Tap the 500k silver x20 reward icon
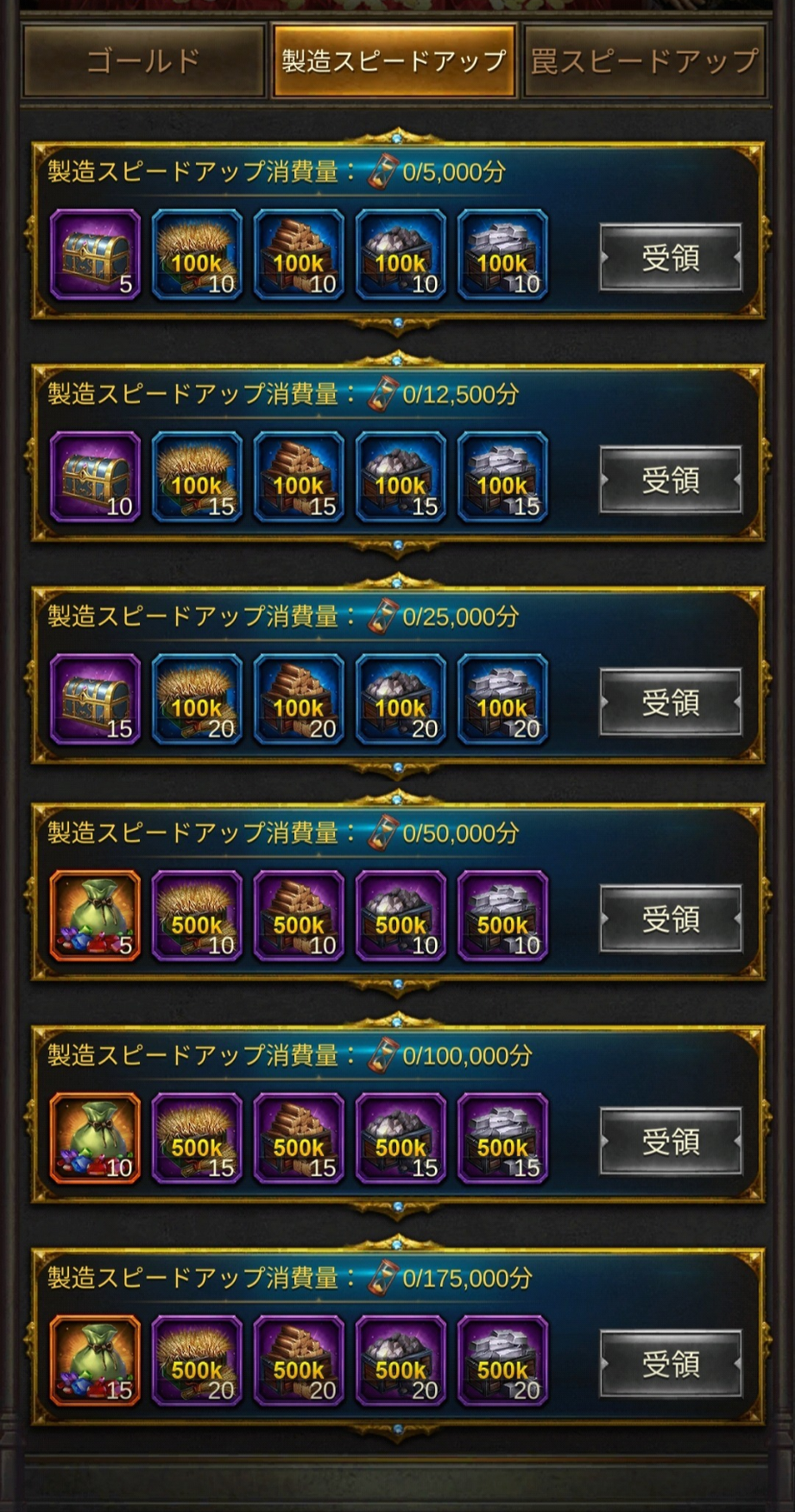795x1512 pixels. tap(502, 1362)
